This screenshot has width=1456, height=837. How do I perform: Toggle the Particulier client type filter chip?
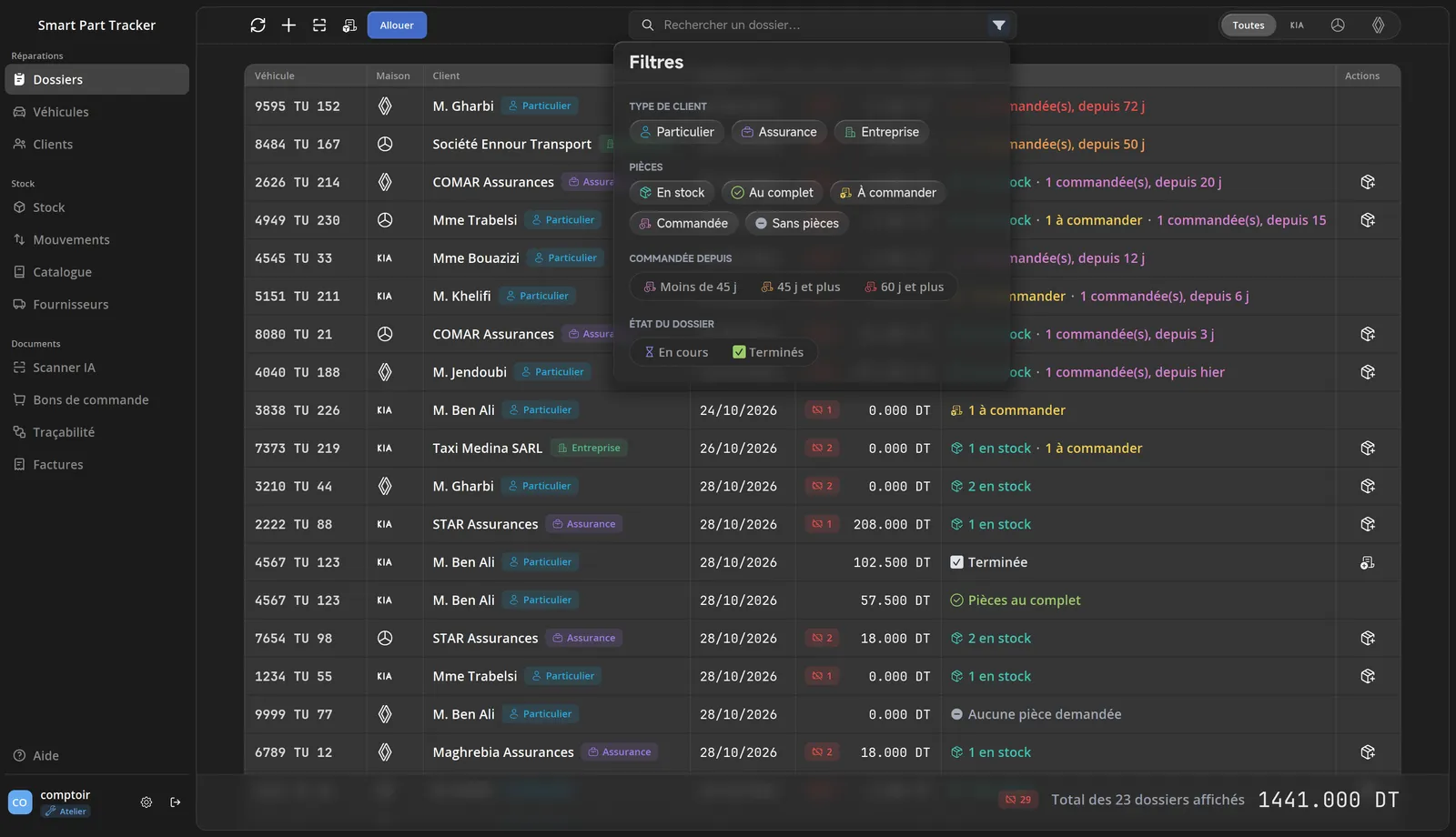pos(677,132)
